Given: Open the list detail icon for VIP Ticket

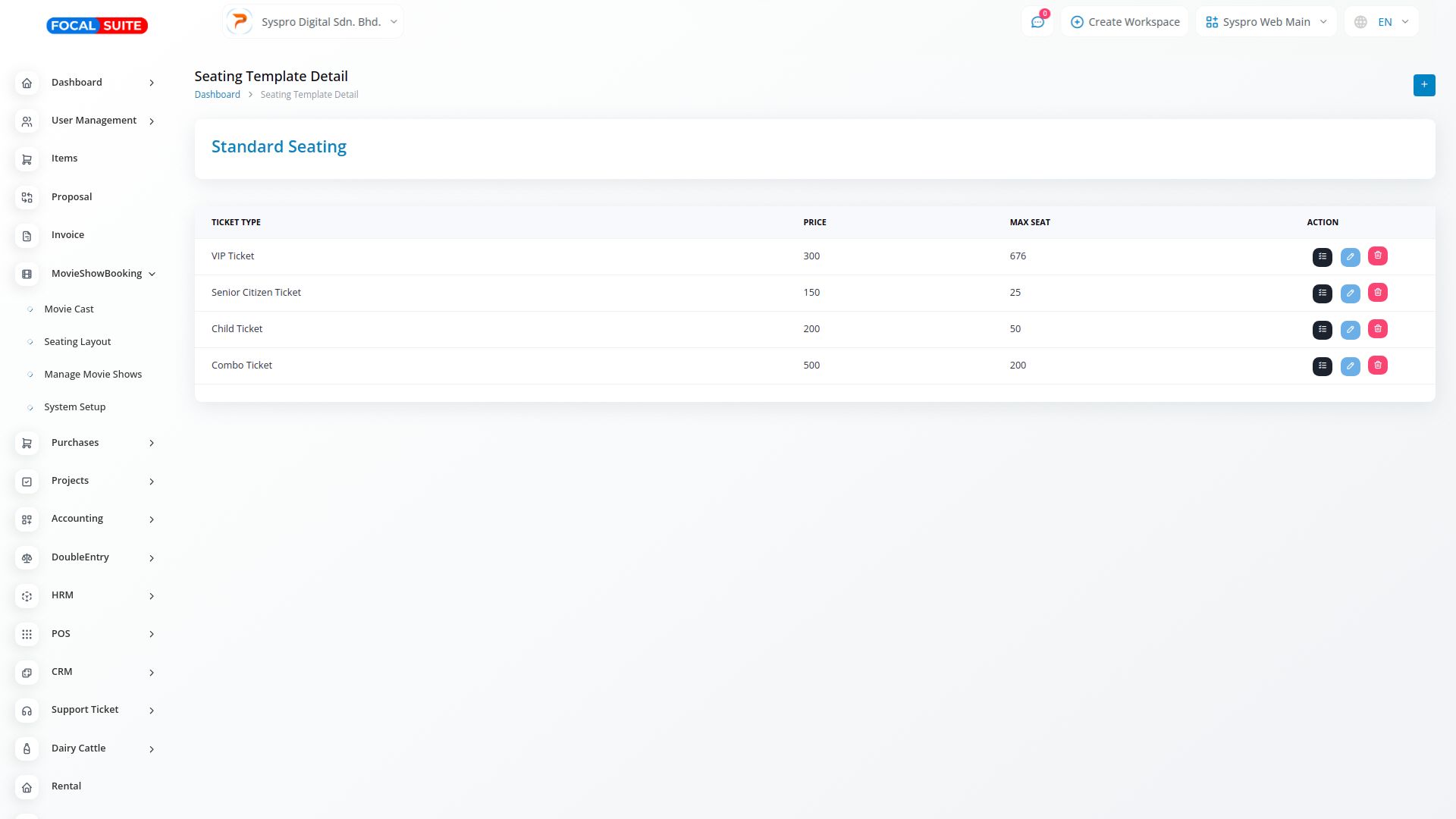Looking at the screenshot, I should tap(1322, 257).
